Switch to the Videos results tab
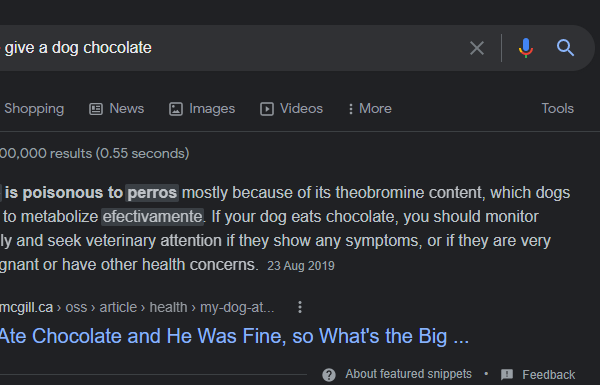Viewport: 600px width, 385px height. [301, 108]
